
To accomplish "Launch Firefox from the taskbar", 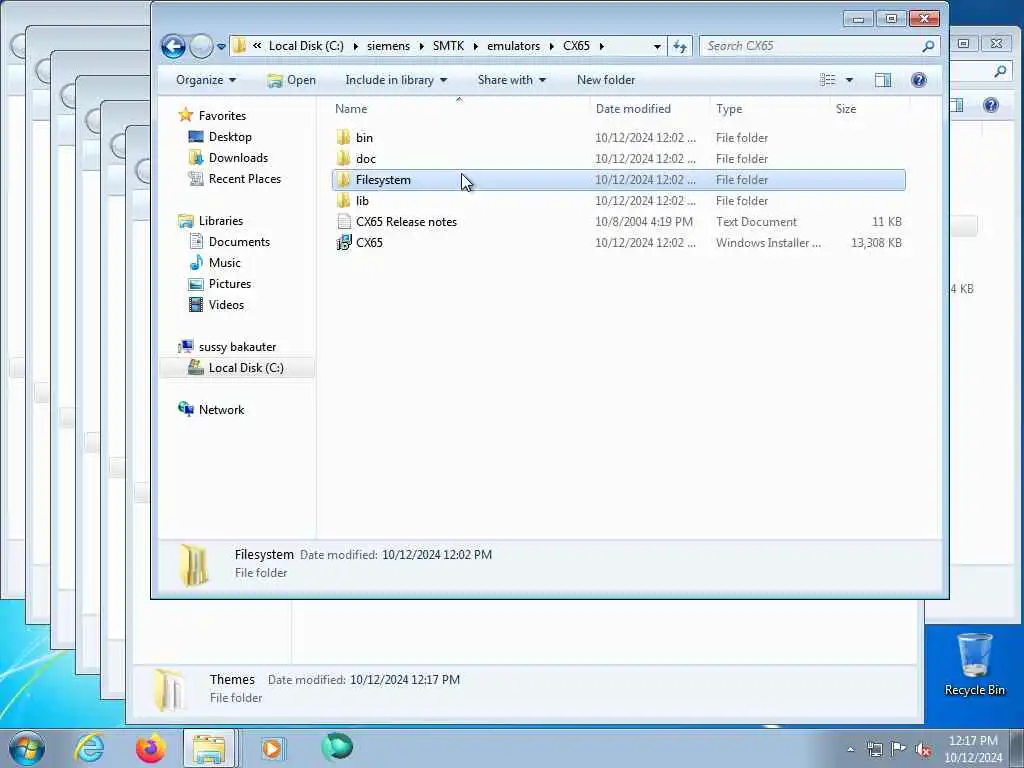I will tap(151, 748).
